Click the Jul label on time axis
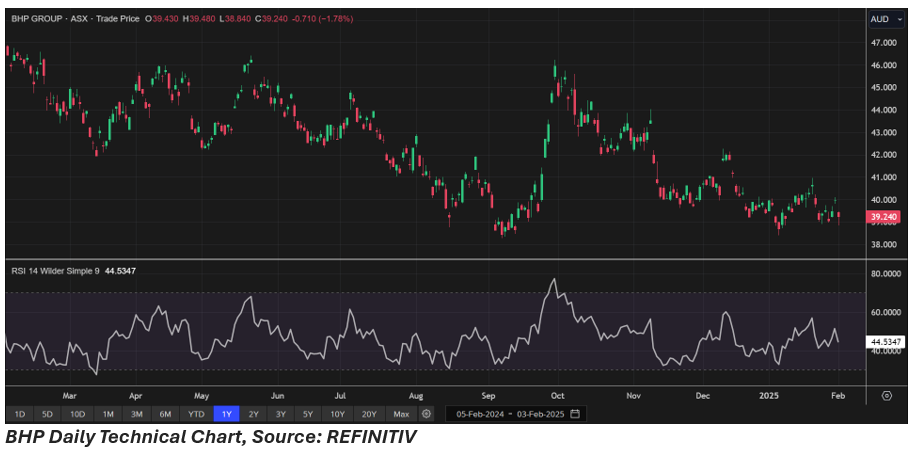 pos(340,396)
